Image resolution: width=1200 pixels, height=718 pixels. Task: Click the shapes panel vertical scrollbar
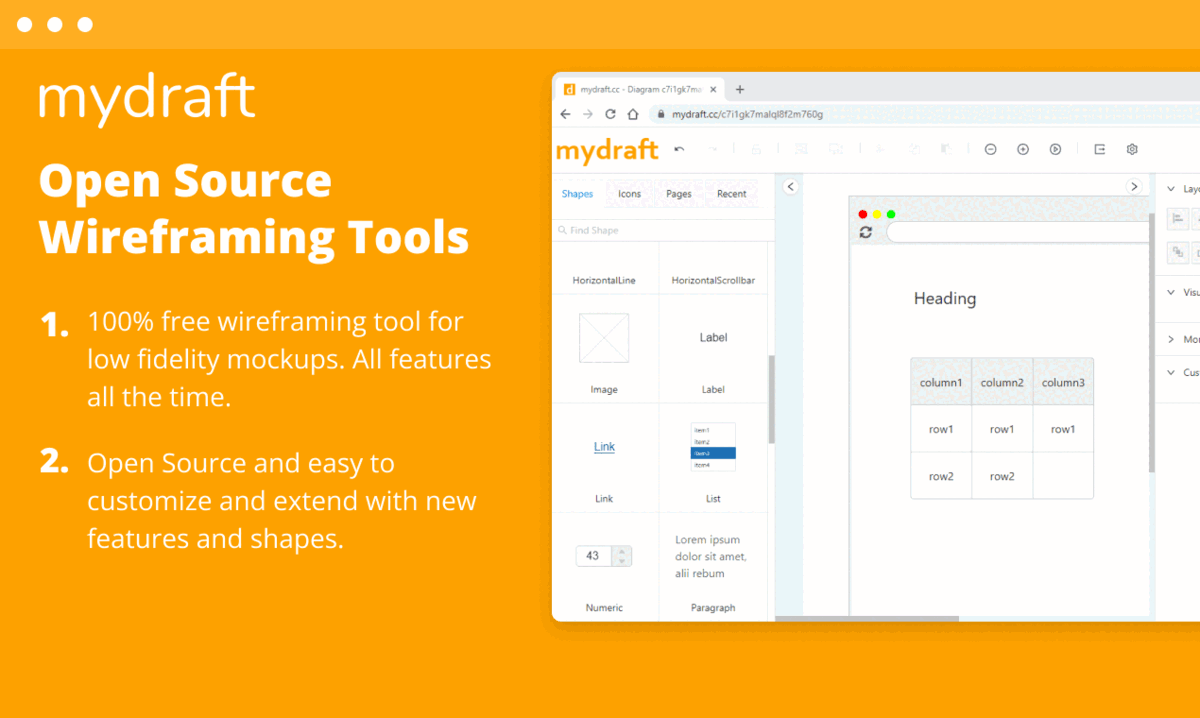tap(770, 400)
